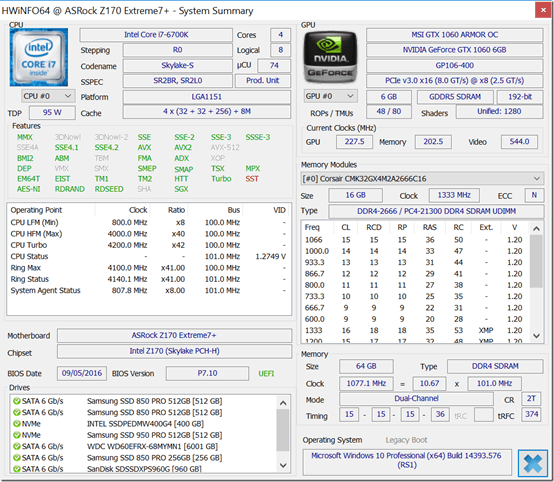Close the HWiNFO64 window with red X
The height and width of the screenshot is (482, 554).
coord(543,10)
